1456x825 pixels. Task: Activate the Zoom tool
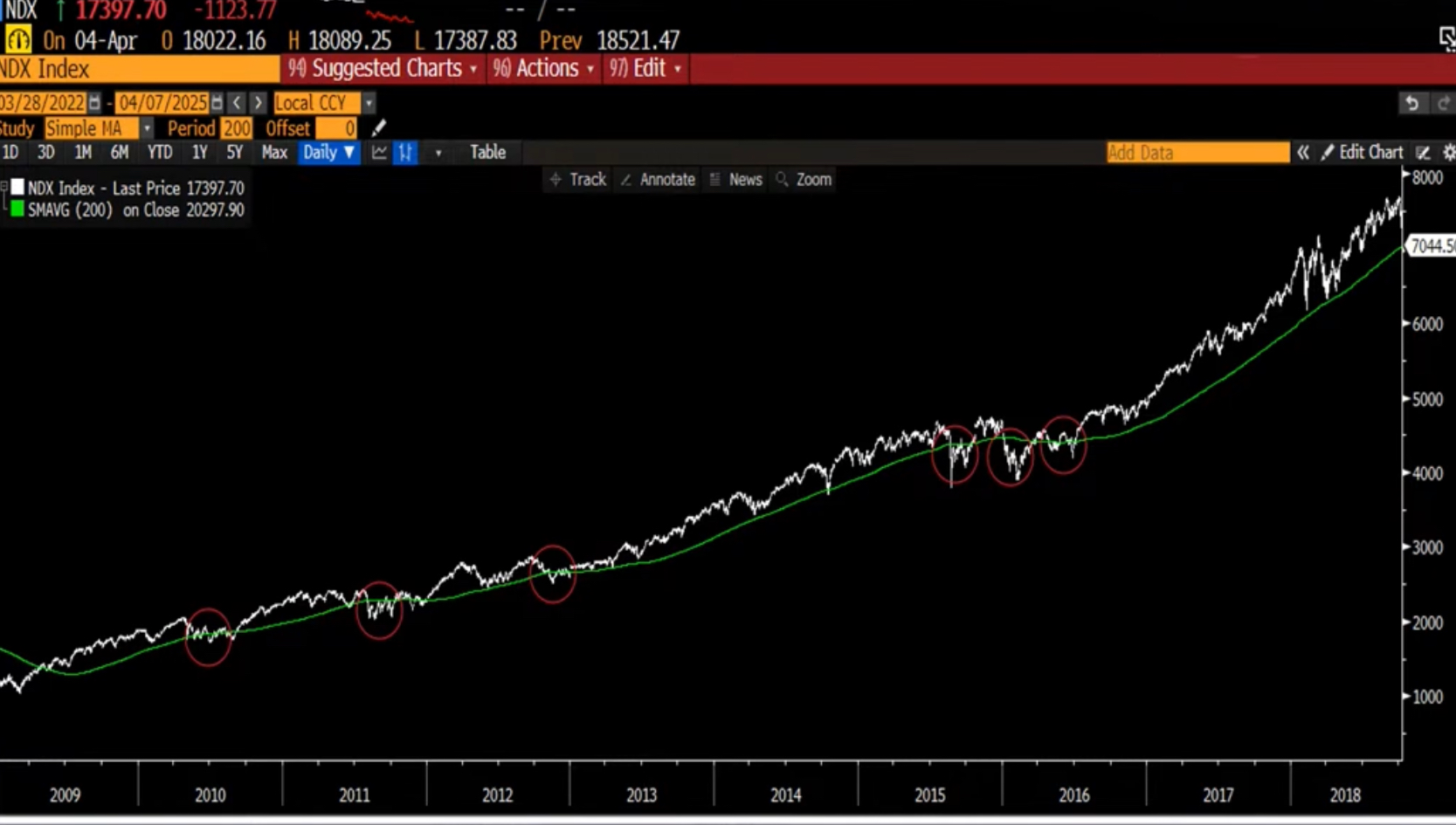coord(804,180)
